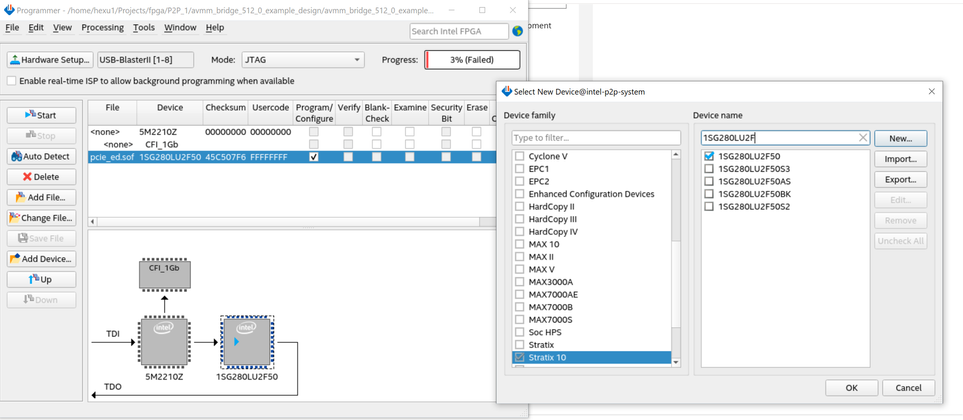Select Stratix 10 in device family list
The width and height of the screenshot is (963, 420).
(591, 357)
